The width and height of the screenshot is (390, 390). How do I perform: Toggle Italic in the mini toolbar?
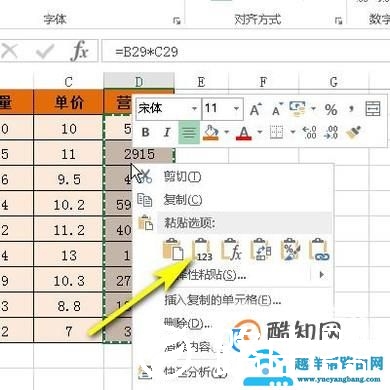tap(167, 133)
